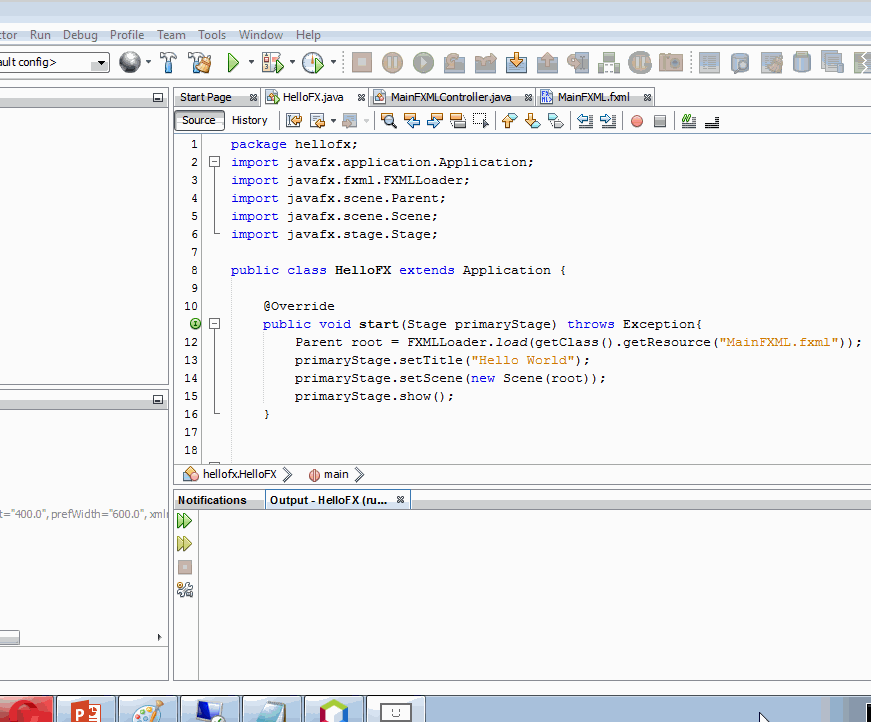The height and width of the screenshot is (722, 871).
Task: Open dropdown arrow beside Run Project
Action: pyautogui.click(x=251, y=62)
